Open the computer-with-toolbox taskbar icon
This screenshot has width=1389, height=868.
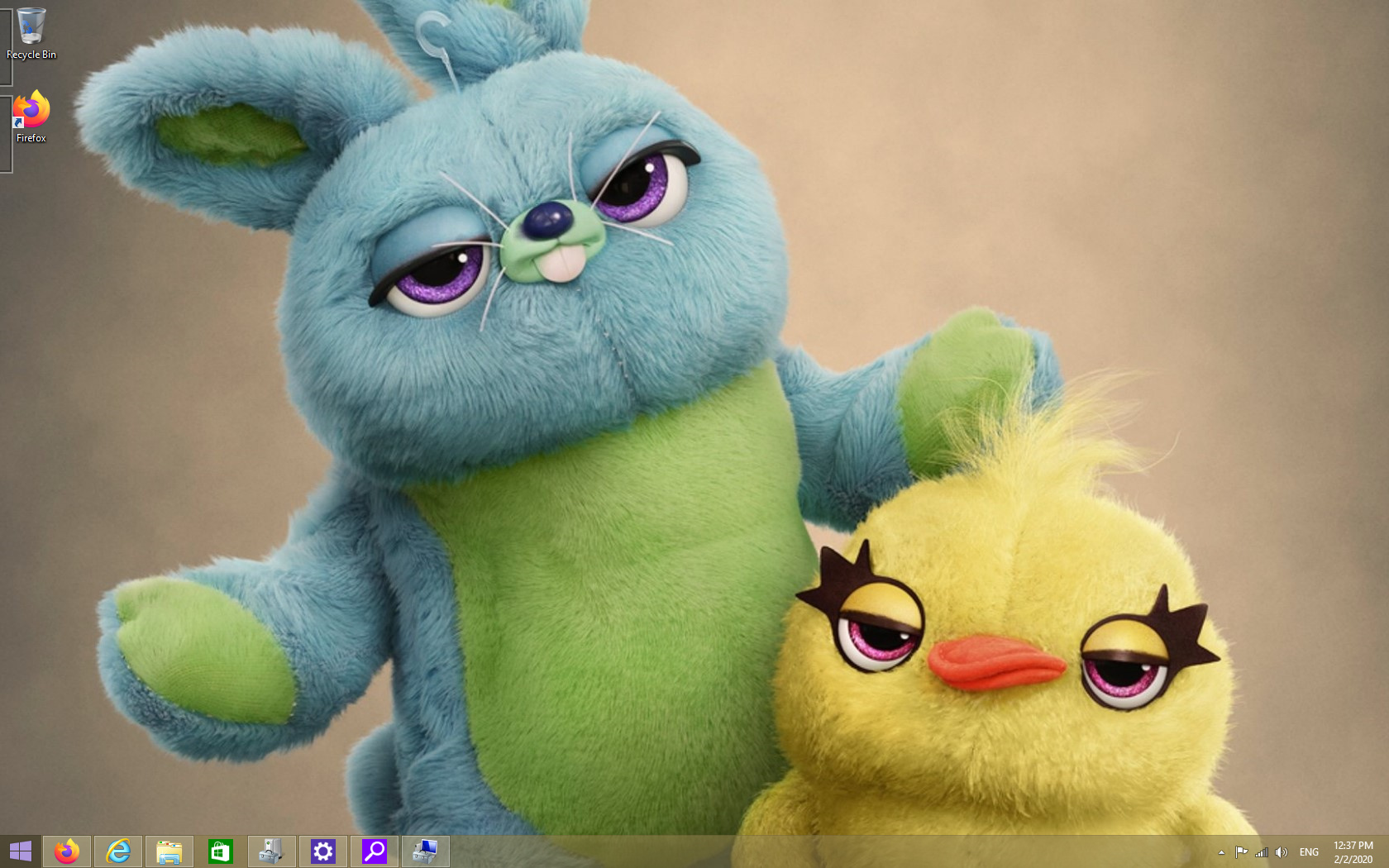[x=426, y=851]
